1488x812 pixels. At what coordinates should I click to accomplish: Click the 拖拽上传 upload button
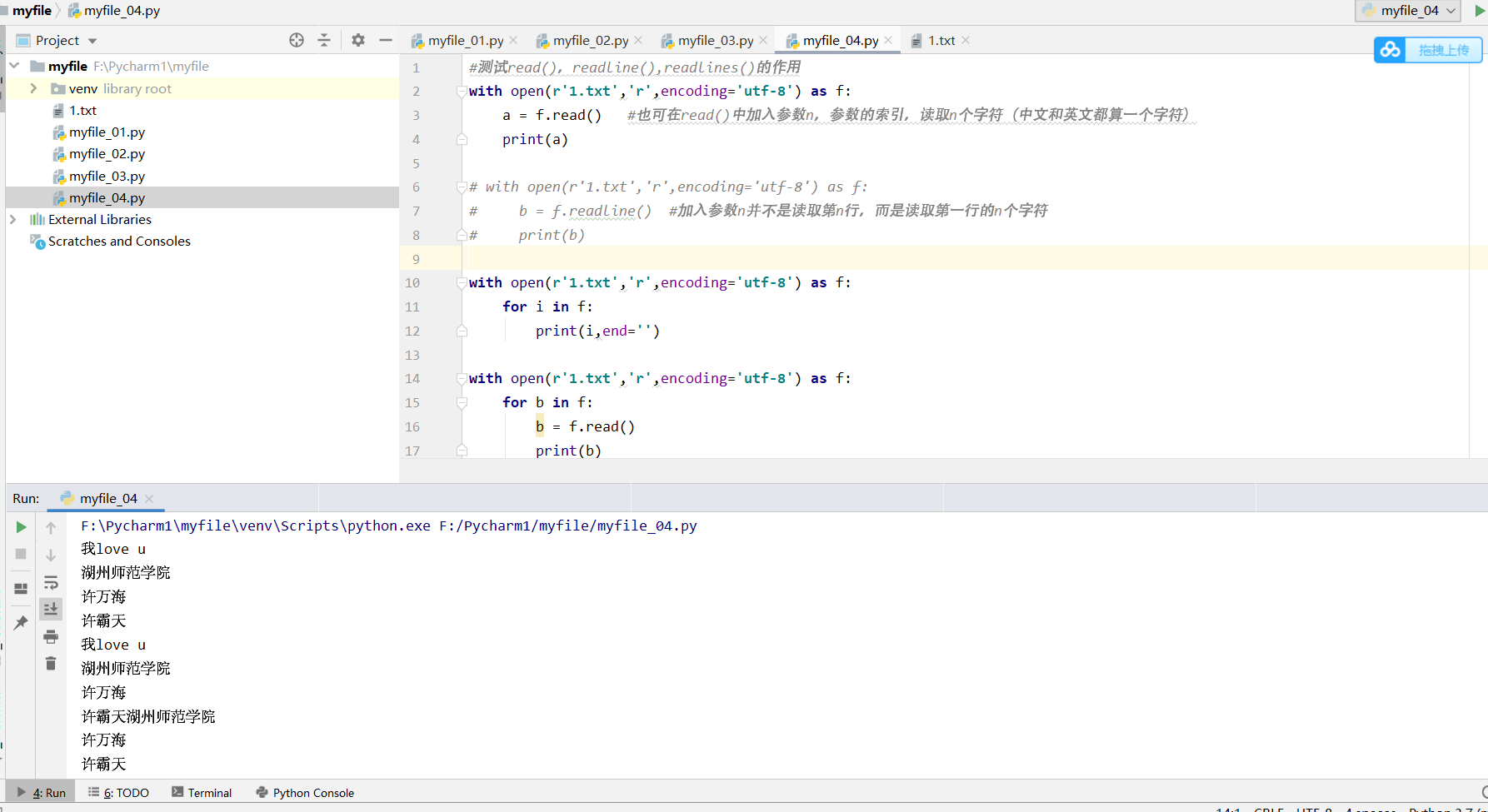[x=1444, y=50]
